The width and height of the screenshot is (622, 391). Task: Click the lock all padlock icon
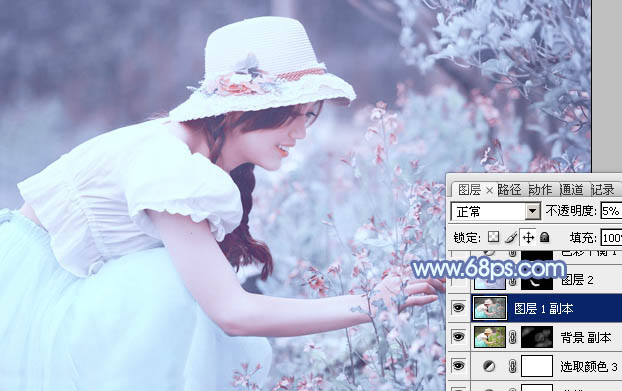click(545, 237)
